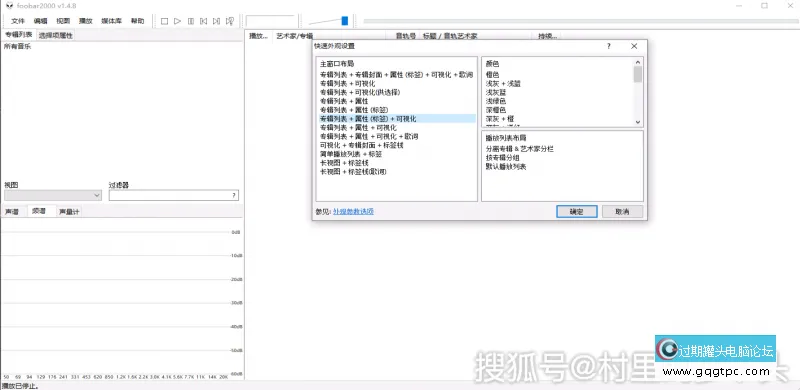This screenshot has width=800, height=390.
Task: Start playback with the Play button
Action: pyautogui.click(x=178, y=21)
